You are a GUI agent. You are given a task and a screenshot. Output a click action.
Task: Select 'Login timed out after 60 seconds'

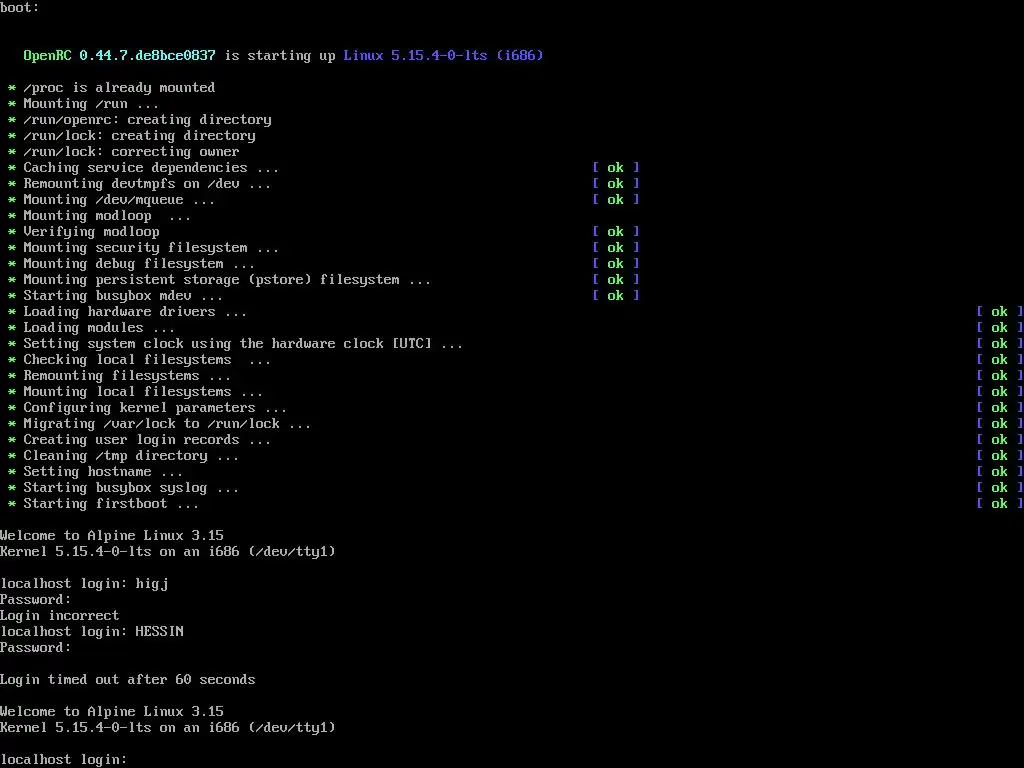coord(127,680)
